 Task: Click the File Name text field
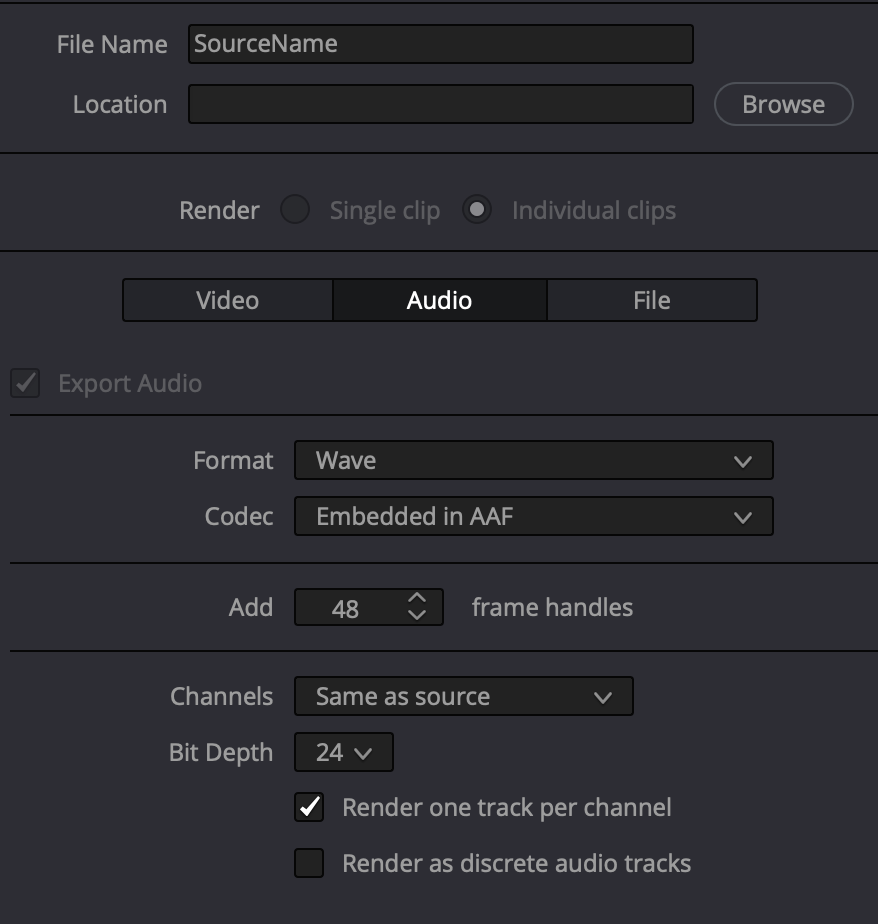(440, 44)
